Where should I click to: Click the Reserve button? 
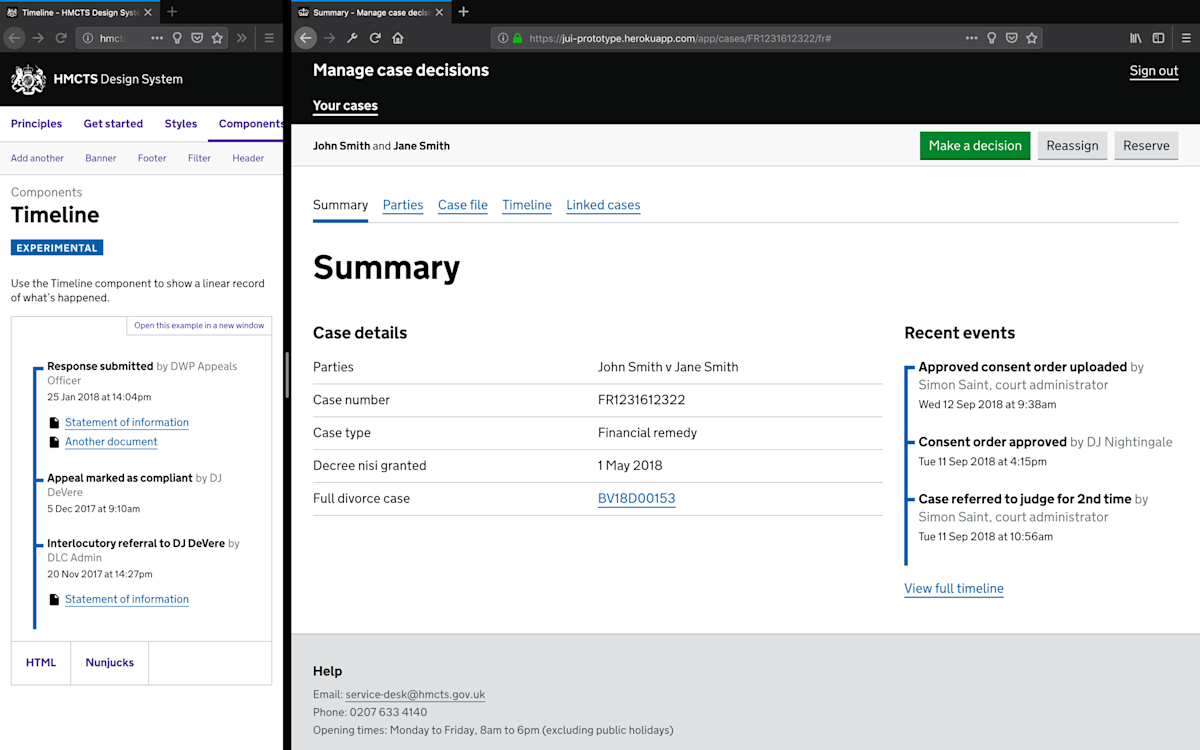pyautogui.click(x=1146, y=146)
